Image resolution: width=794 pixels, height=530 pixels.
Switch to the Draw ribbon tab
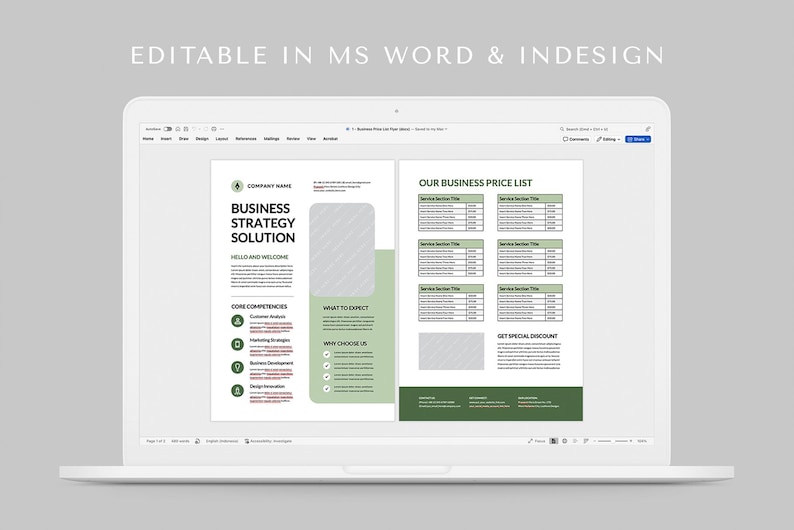click(184, 139)
